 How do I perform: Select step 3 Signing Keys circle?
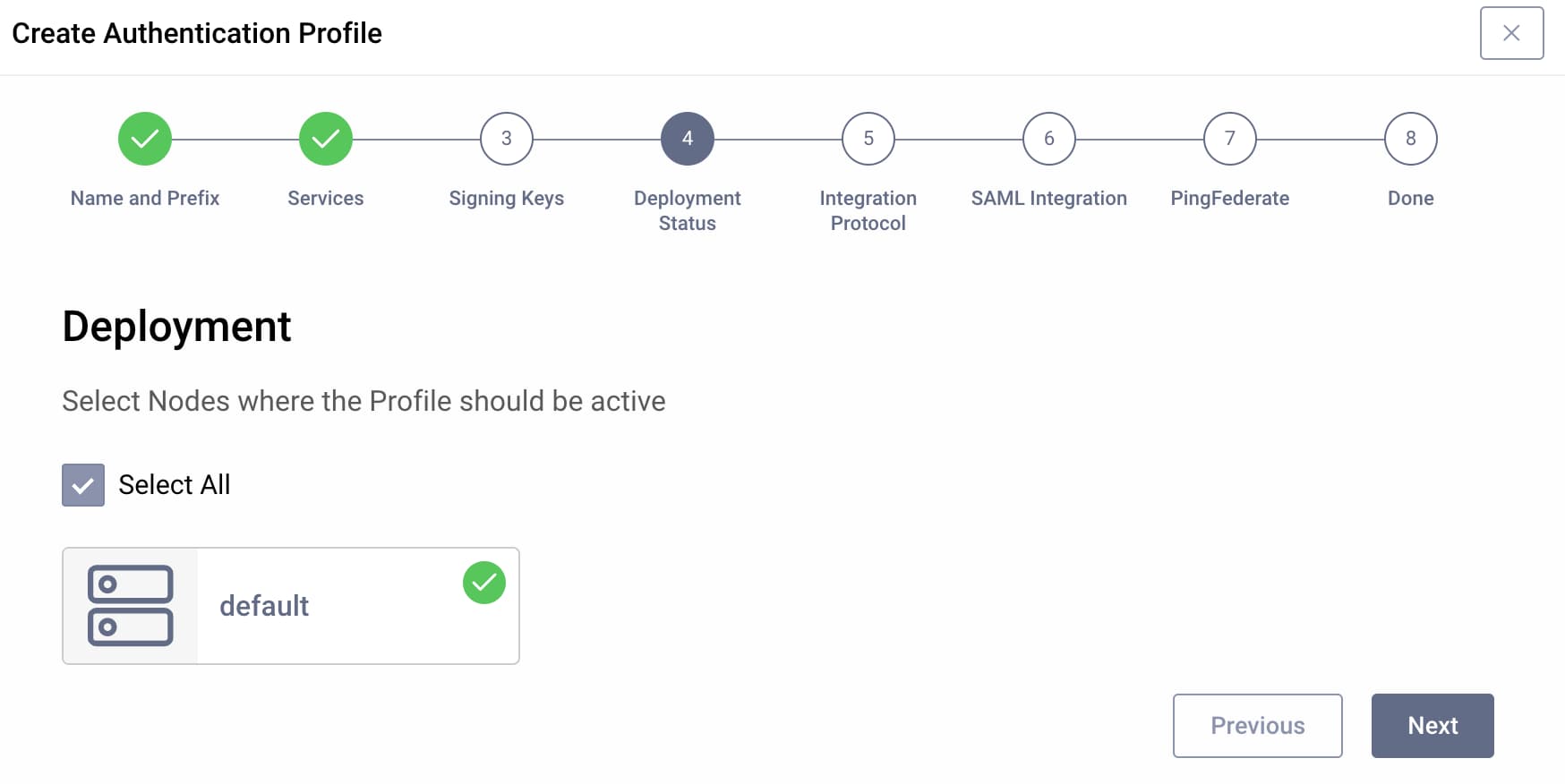pyautogui.click(x=506, y=138)
